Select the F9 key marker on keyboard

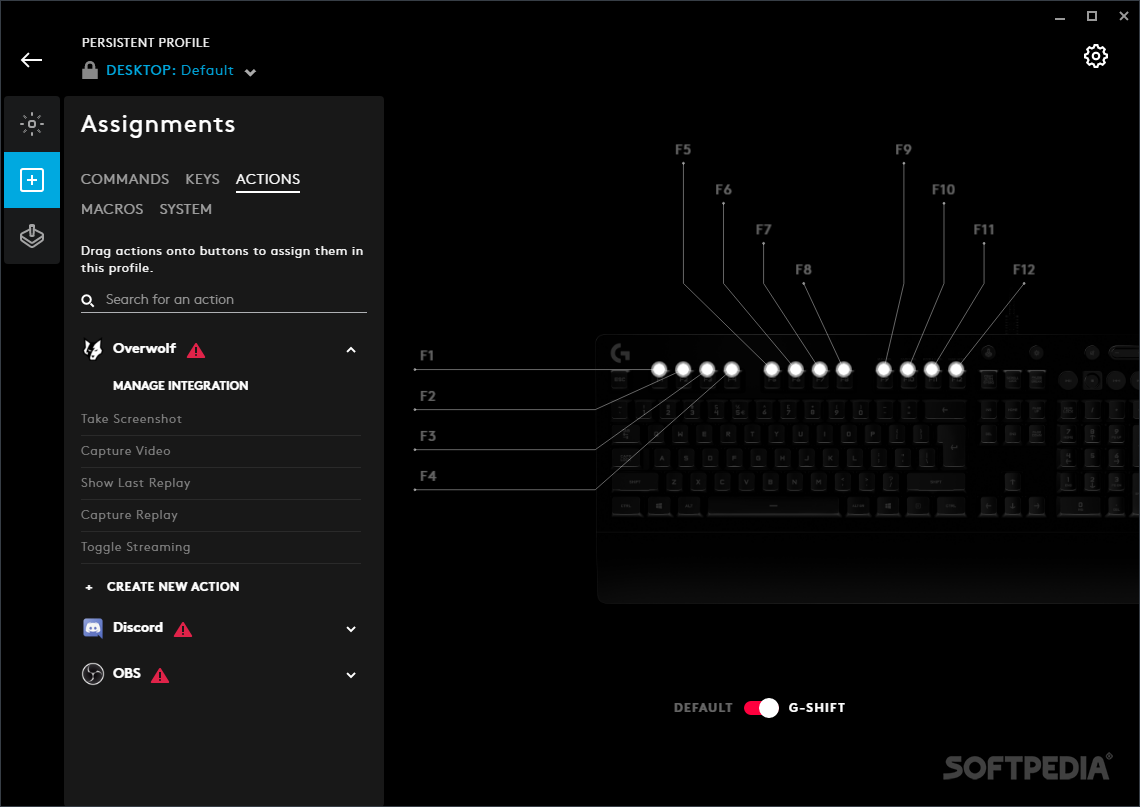point(883,369)
